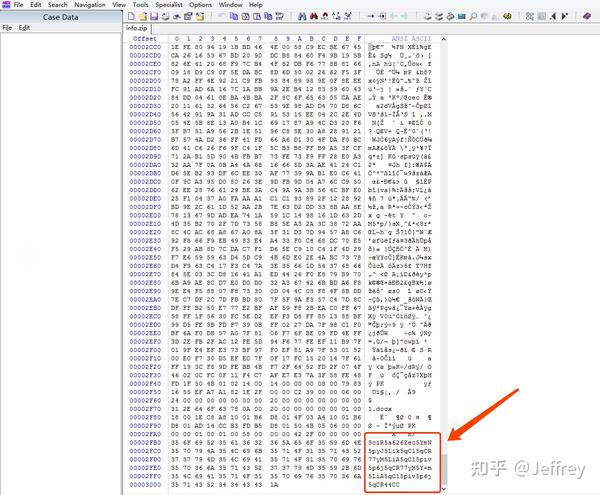Open the Window menu
This screenshot has height=495, width=600.
coord(230,5)
